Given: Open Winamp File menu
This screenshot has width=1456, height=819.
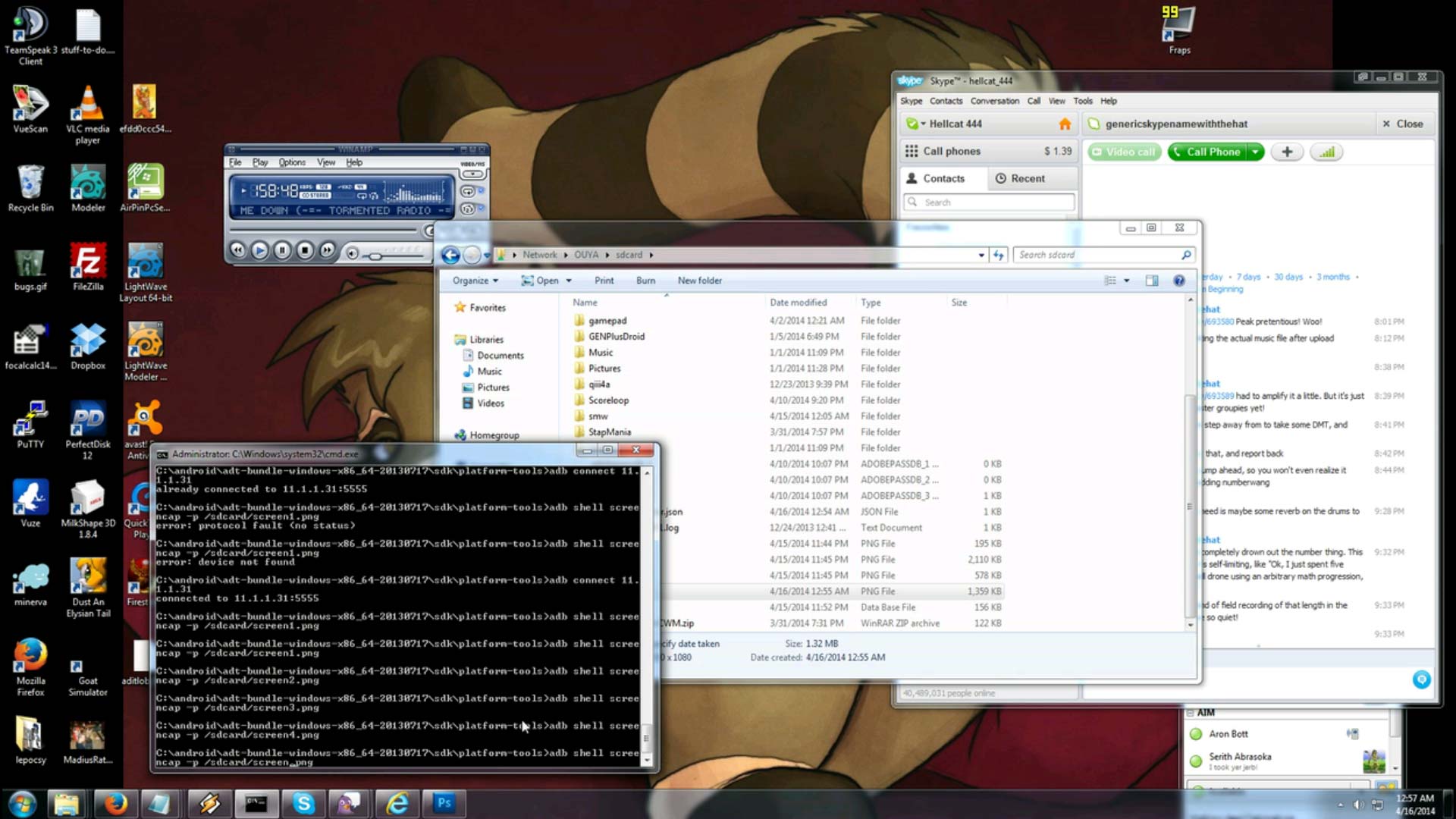Looking at the screenshot, I should click(x=235, y=162).
